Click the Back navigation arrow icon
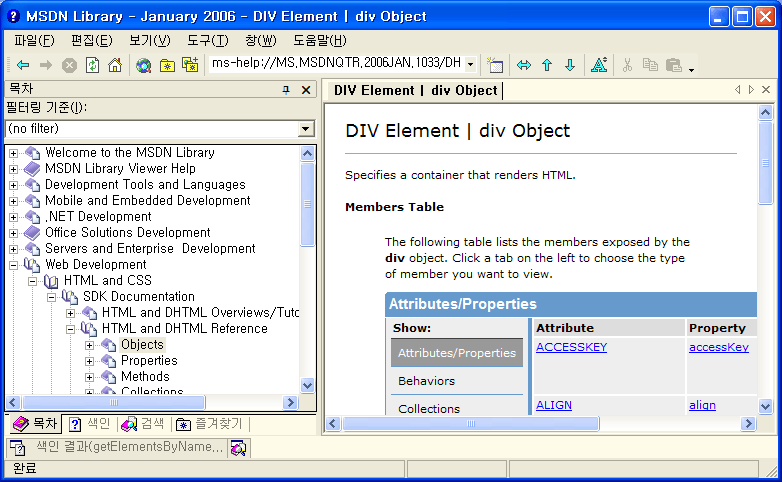The image size is (782, 482). point(22,65)
